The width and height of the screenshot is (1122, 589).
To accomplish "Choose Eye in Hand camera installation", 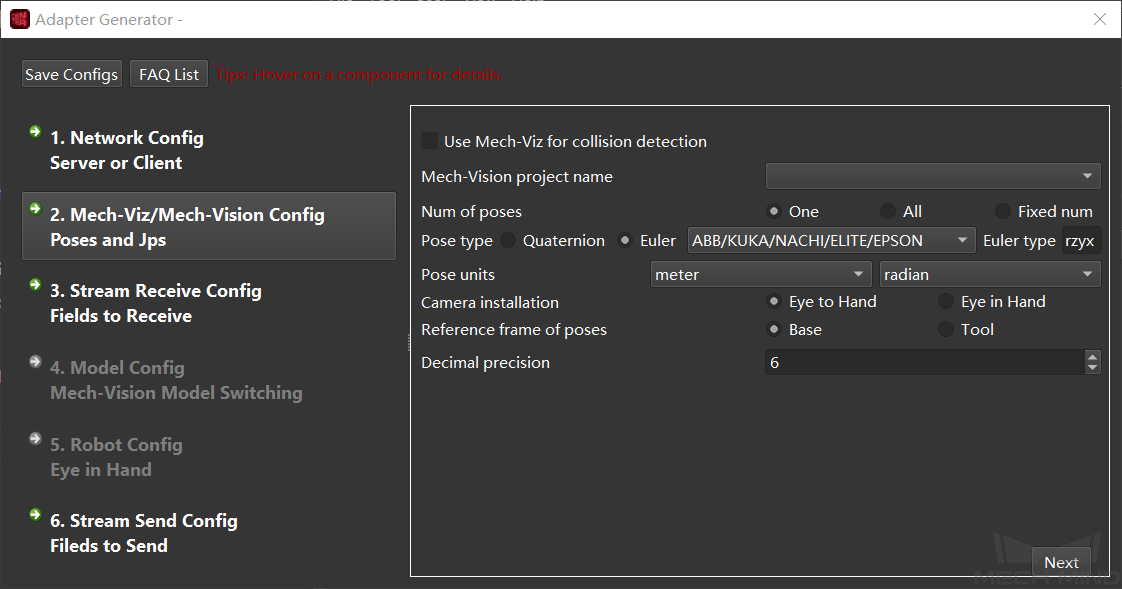I will click(x=946, y=301).
